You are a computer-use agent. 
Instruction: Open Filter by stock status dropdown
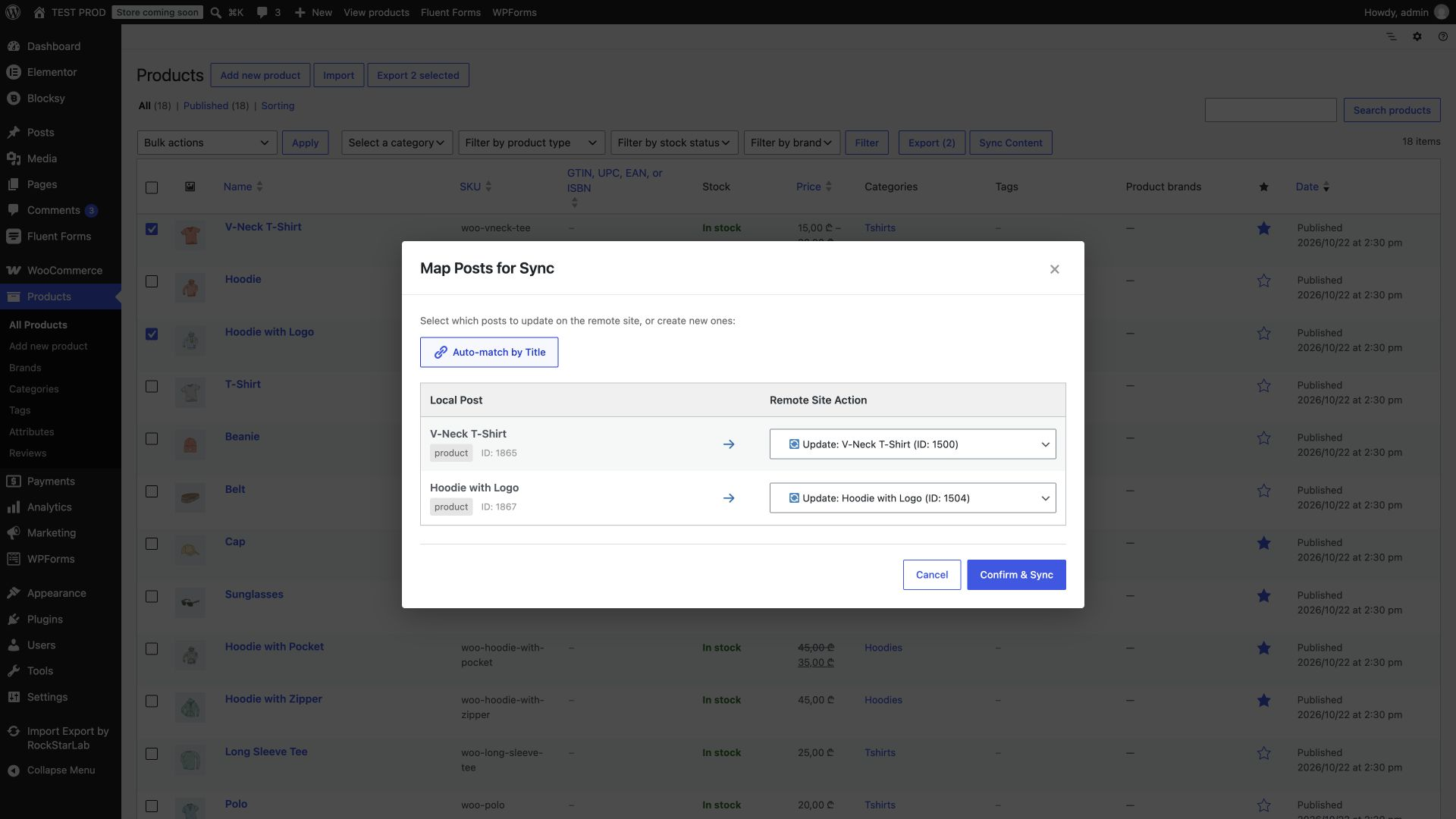[x=673, y=143]
